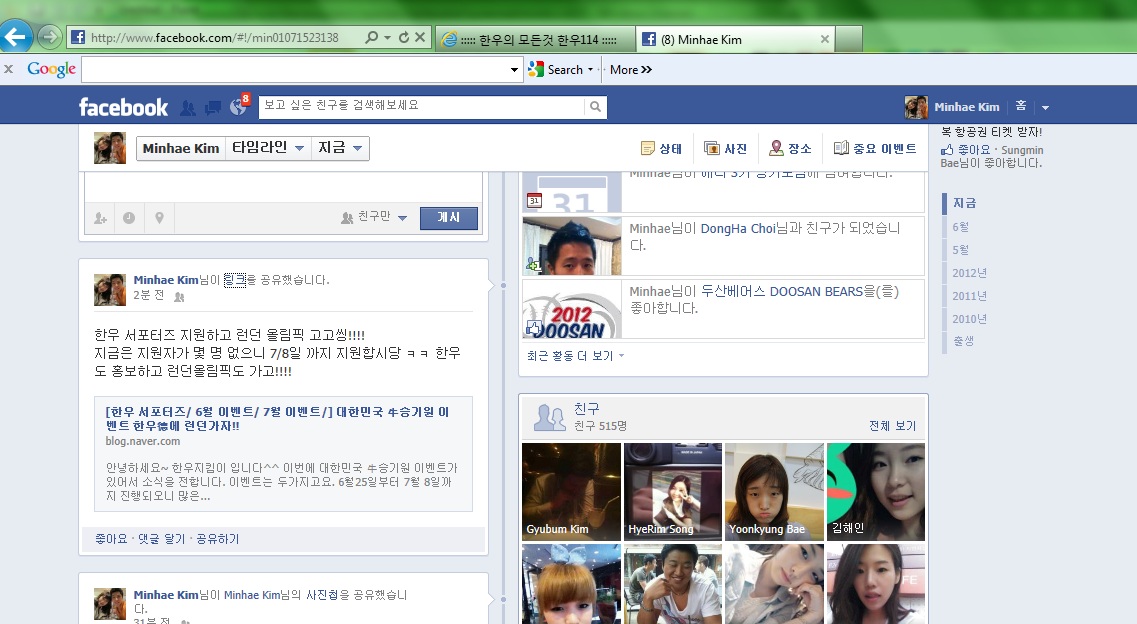
Task: Click composer clock date icon
Action: 129,217
